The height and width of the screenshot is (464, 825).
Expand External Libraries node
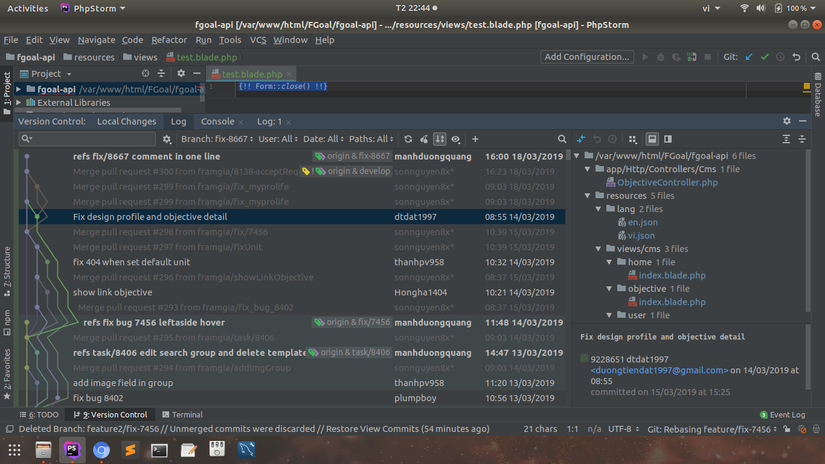[19, 103]
